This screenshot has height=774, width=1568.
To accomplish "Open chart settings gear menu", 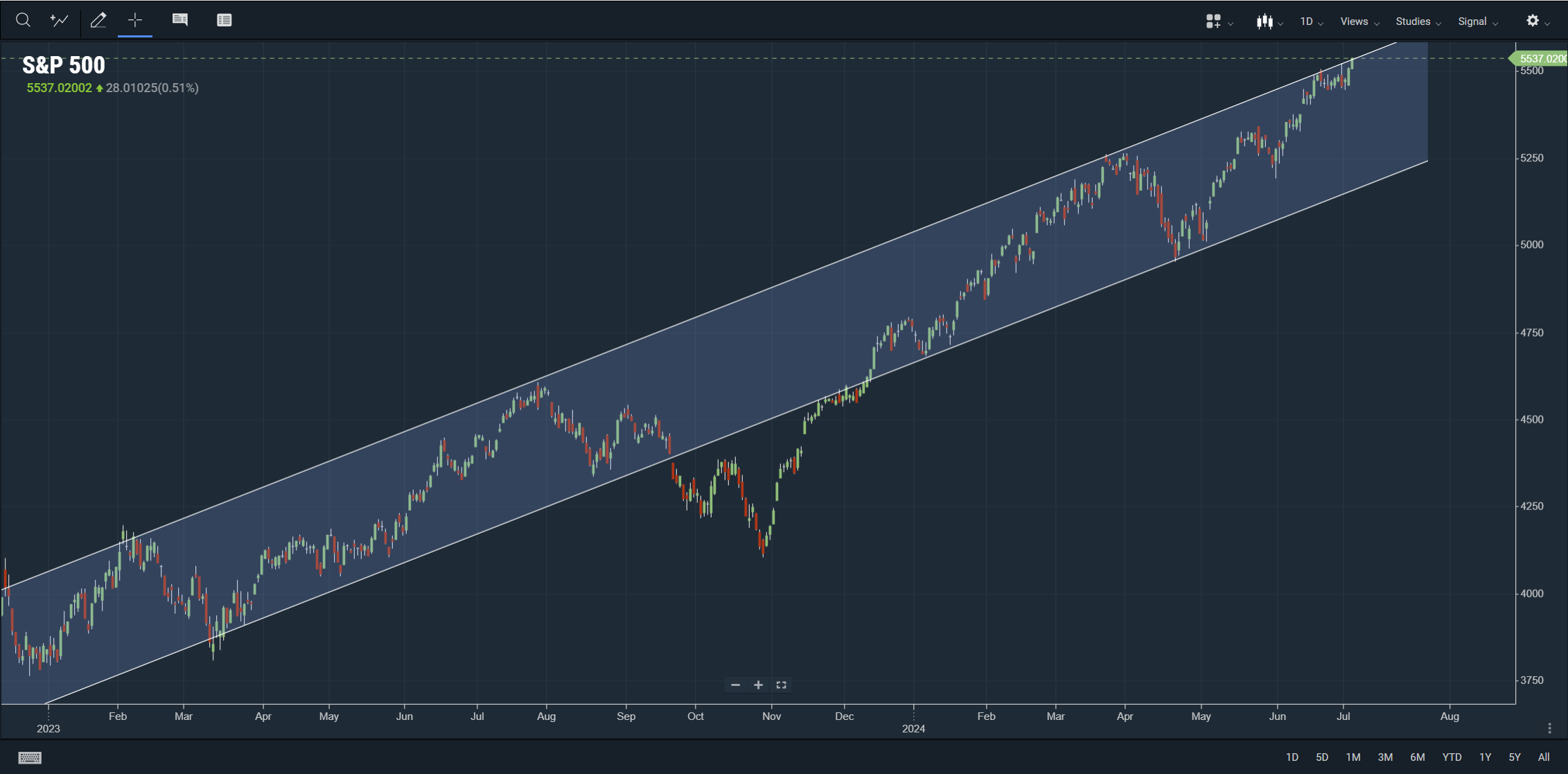I will 1538,21.
